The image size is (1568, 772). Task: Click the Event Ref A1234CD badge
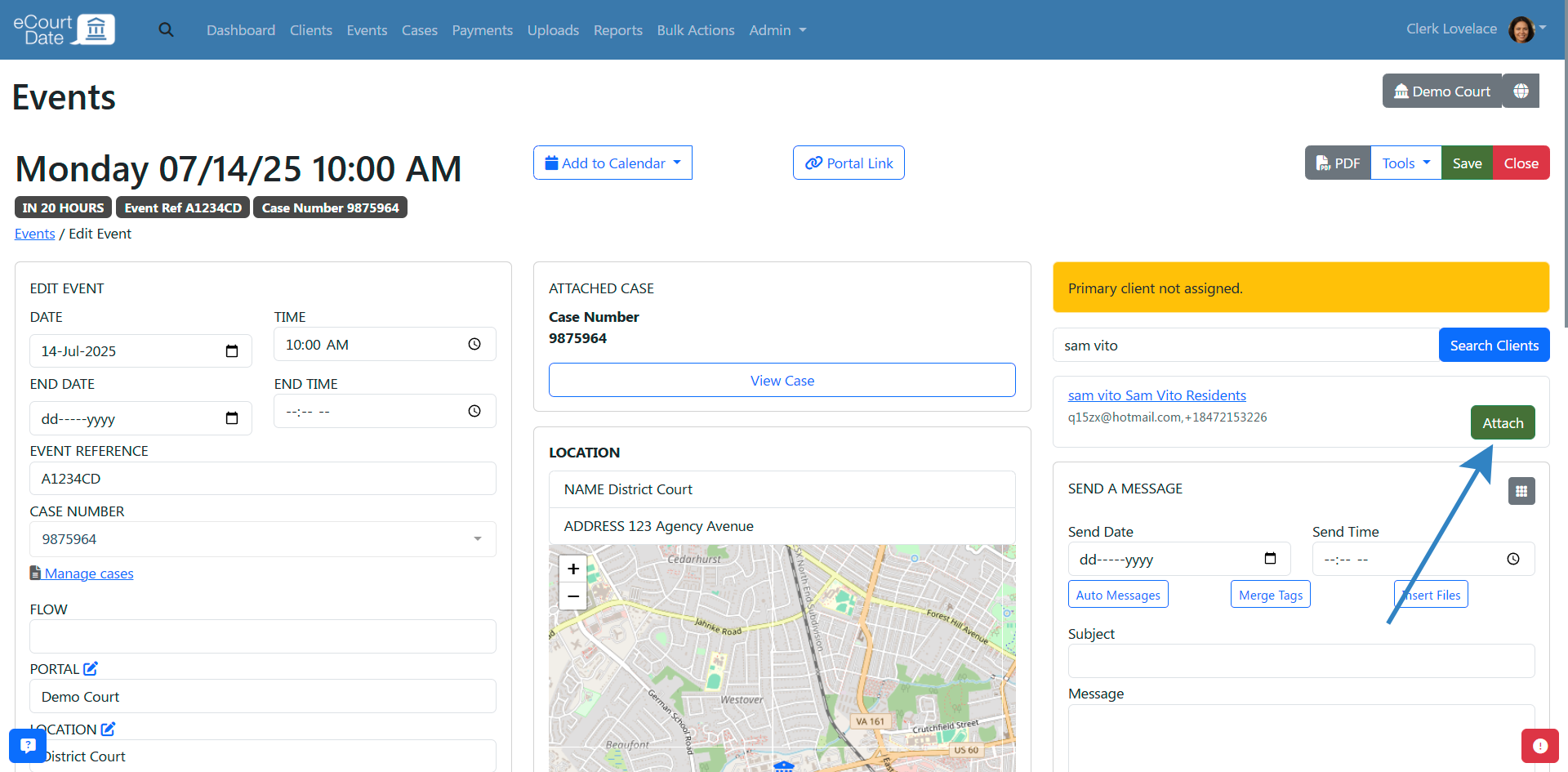(183, 208)
